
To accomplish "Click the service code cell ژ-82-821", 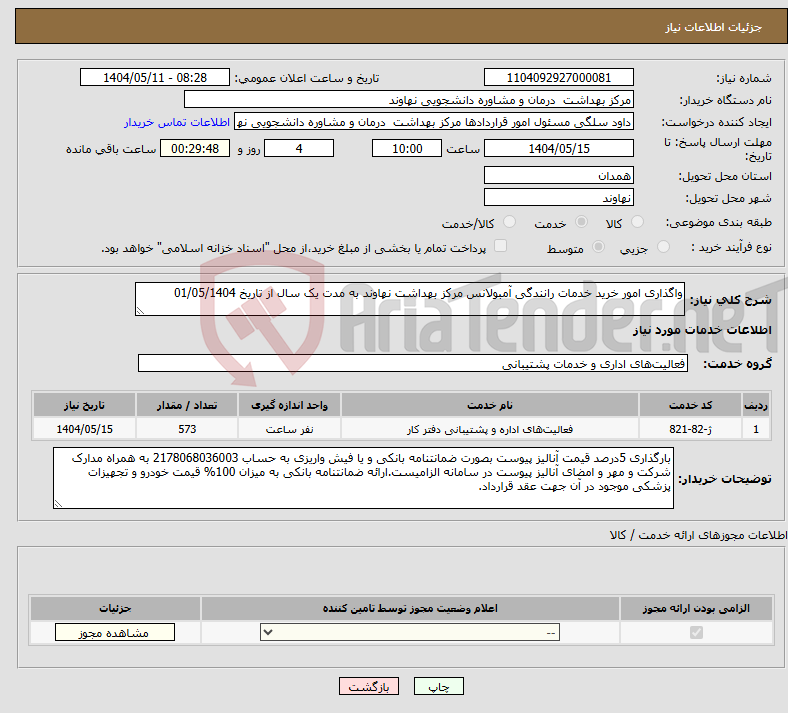I will pyautogui.click(x=691, y=429).
